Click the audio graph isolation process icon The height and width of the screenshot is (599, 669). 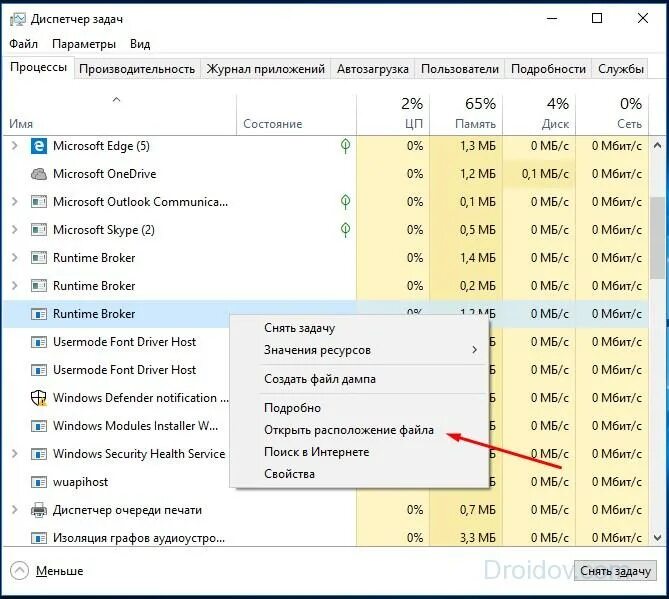[x=39, y=538]
